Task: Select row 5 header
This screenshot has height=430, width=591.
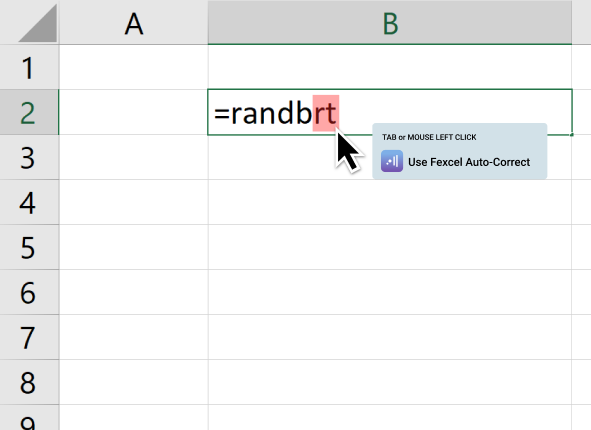Action: [x=29, y=247]
